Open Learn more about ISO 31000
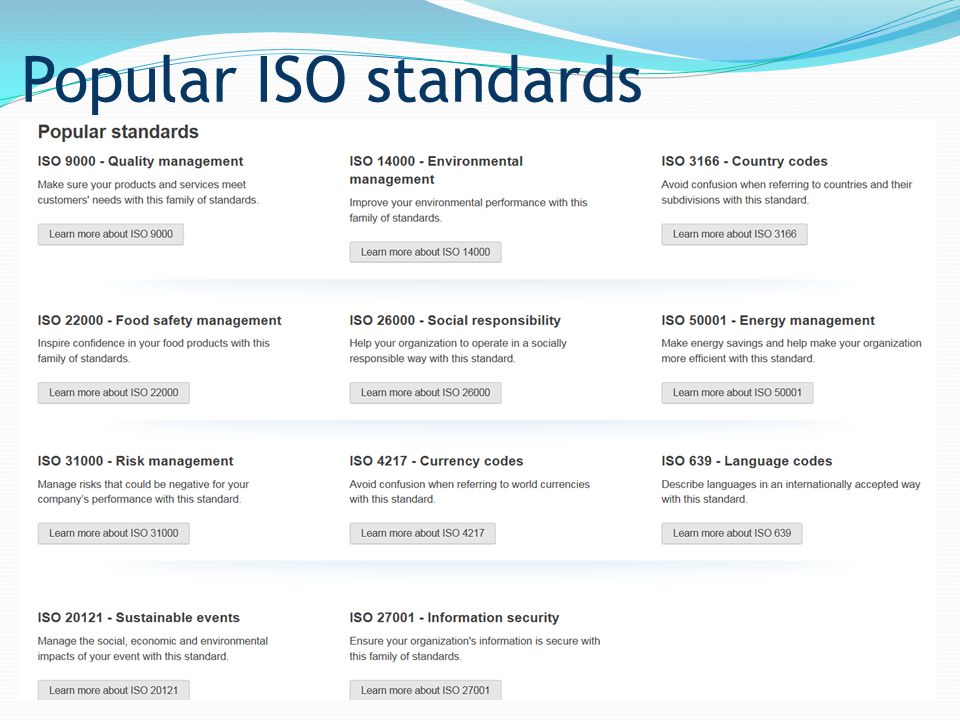Viewport: 960px width, 720px height. pyautogui.click(x=114, y=533)
